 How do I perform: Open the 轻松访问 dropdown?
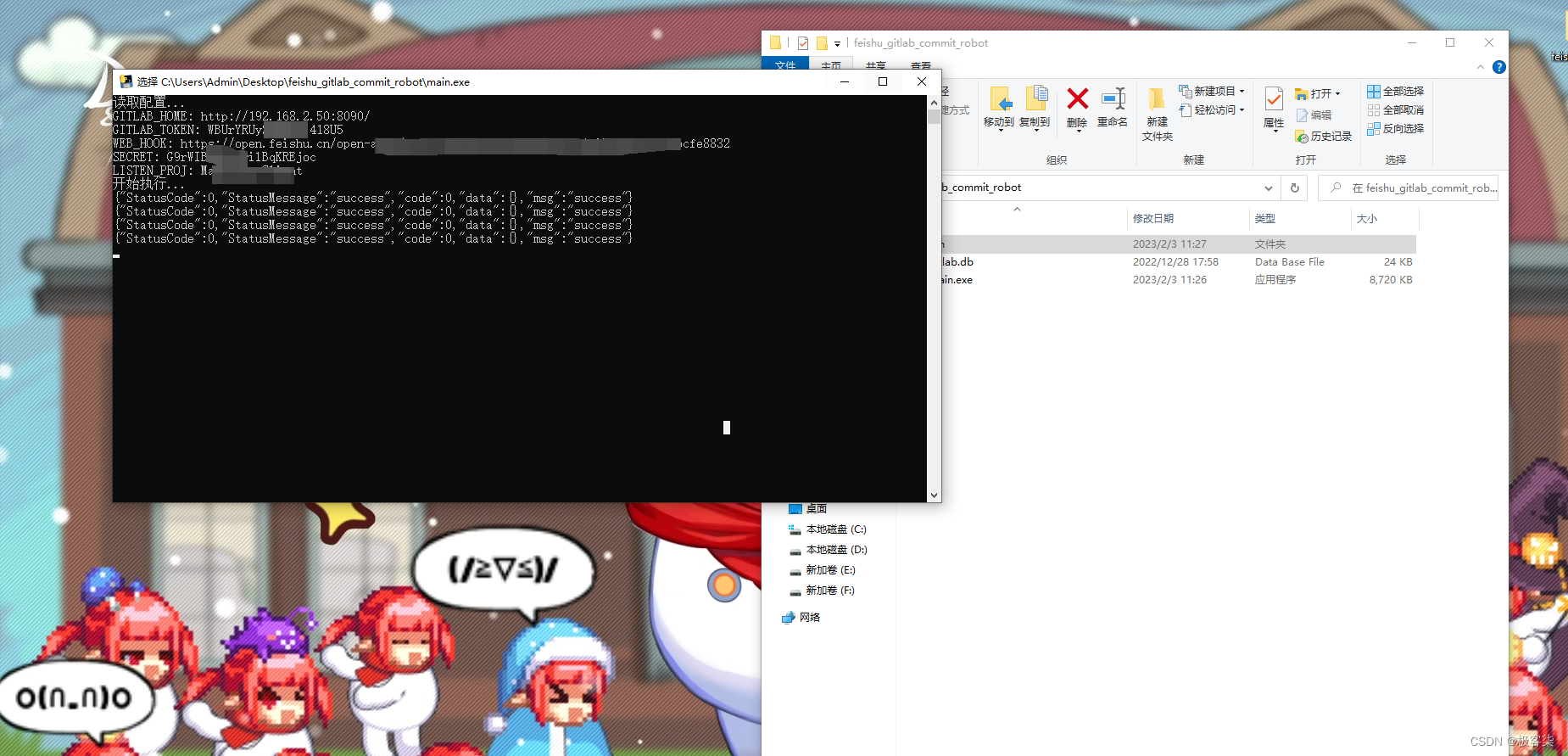tap(1212, 109)
